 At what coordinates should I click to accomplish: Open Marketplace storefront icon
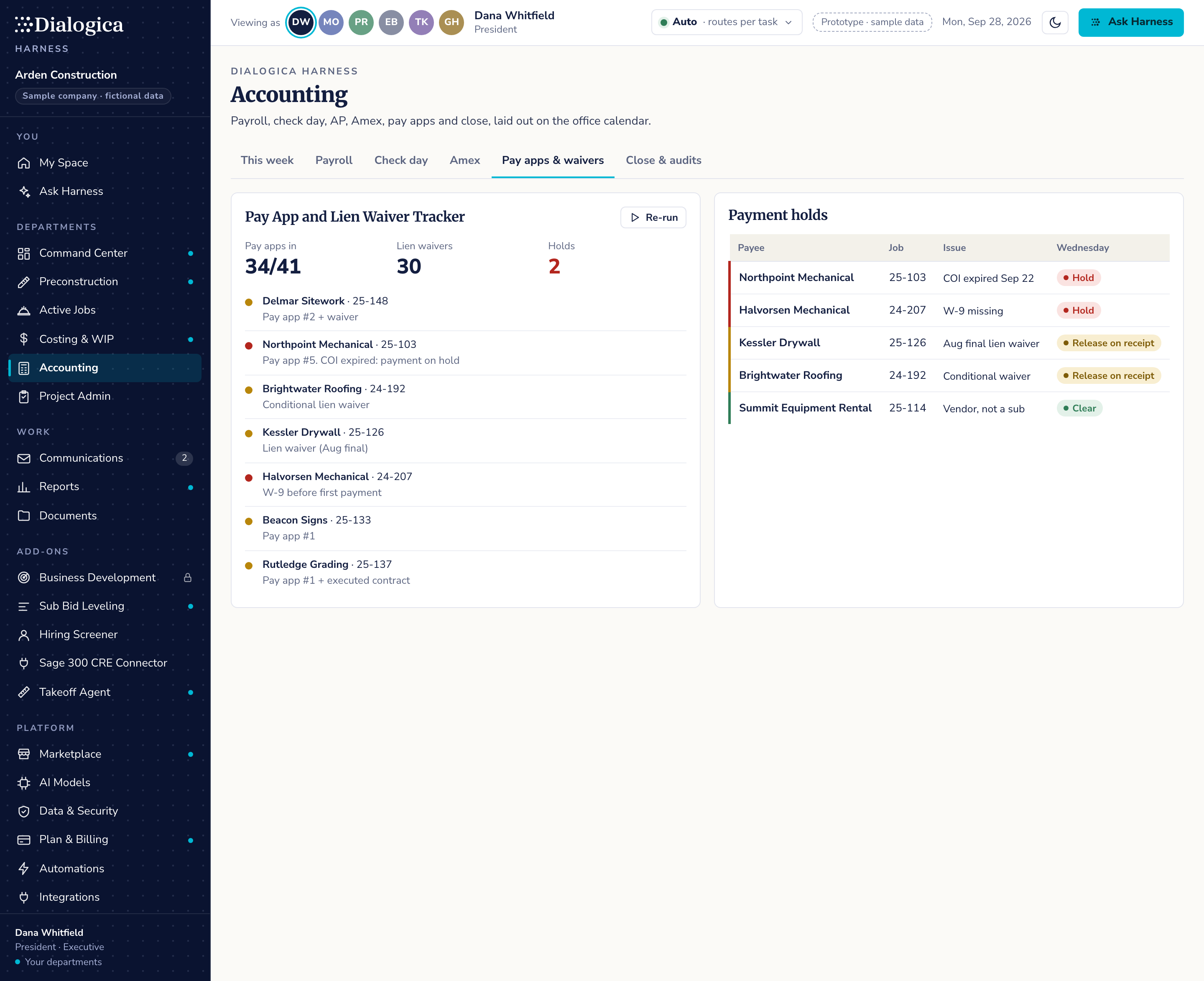click(x=24, y=754)
